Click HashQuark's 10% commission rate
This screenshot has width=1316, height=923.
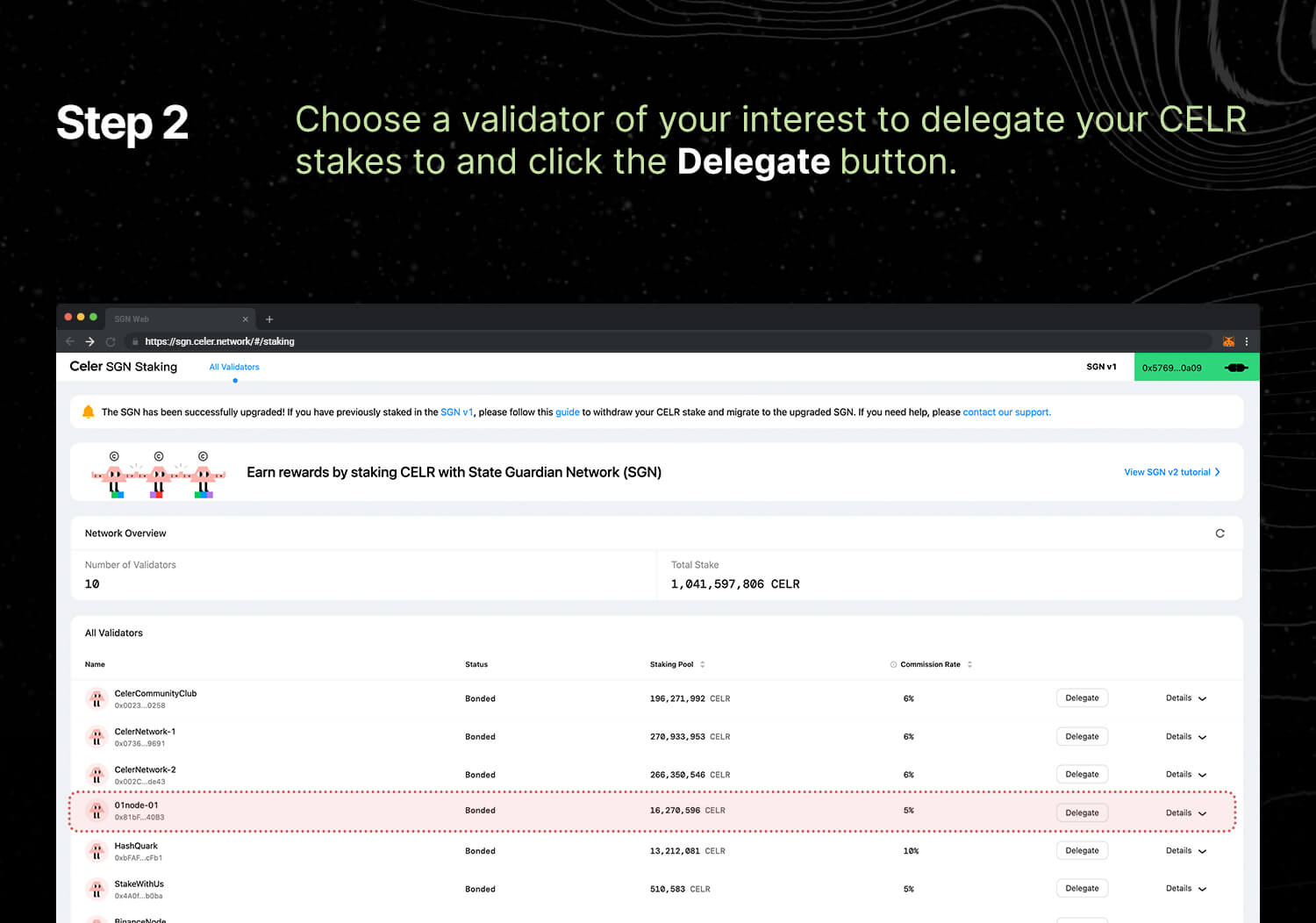[911, 851]
